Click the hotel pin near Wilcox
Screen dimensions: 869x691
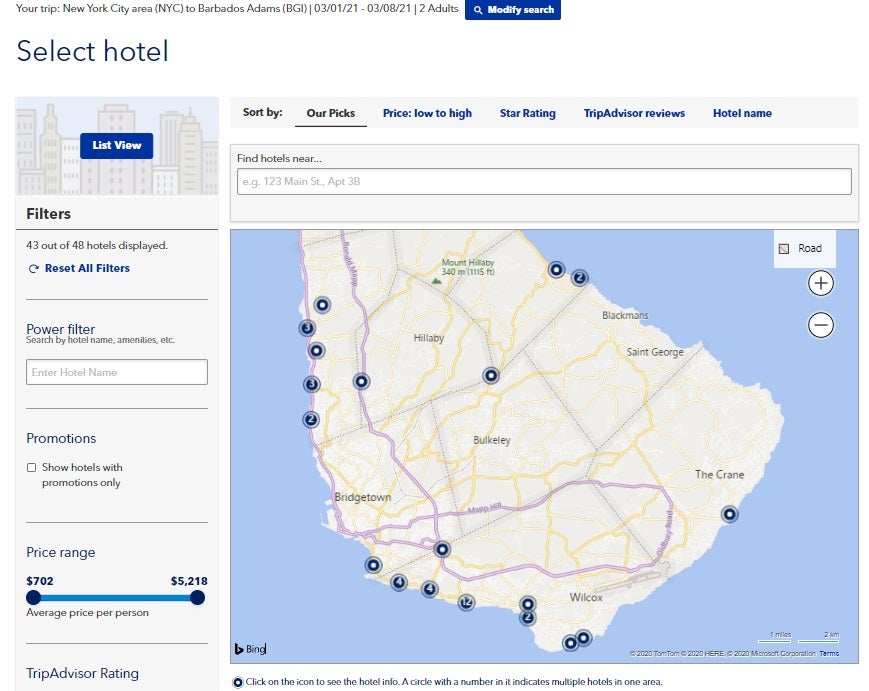525,604
